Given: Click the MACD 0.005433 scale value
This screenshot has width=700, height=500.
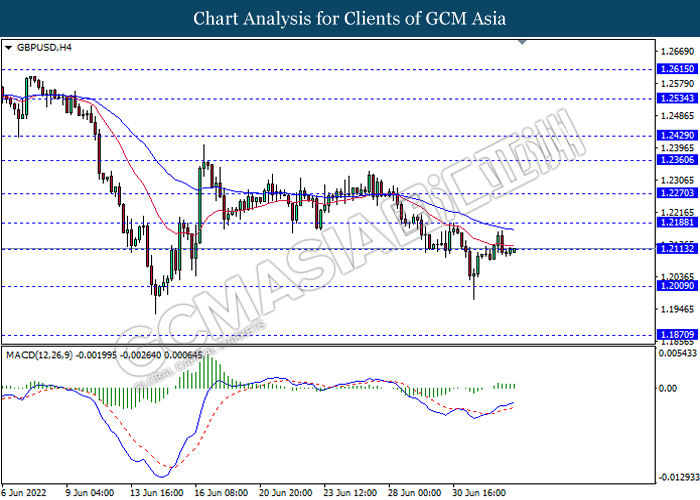Looking at the screenshot, I should [678, 353].
